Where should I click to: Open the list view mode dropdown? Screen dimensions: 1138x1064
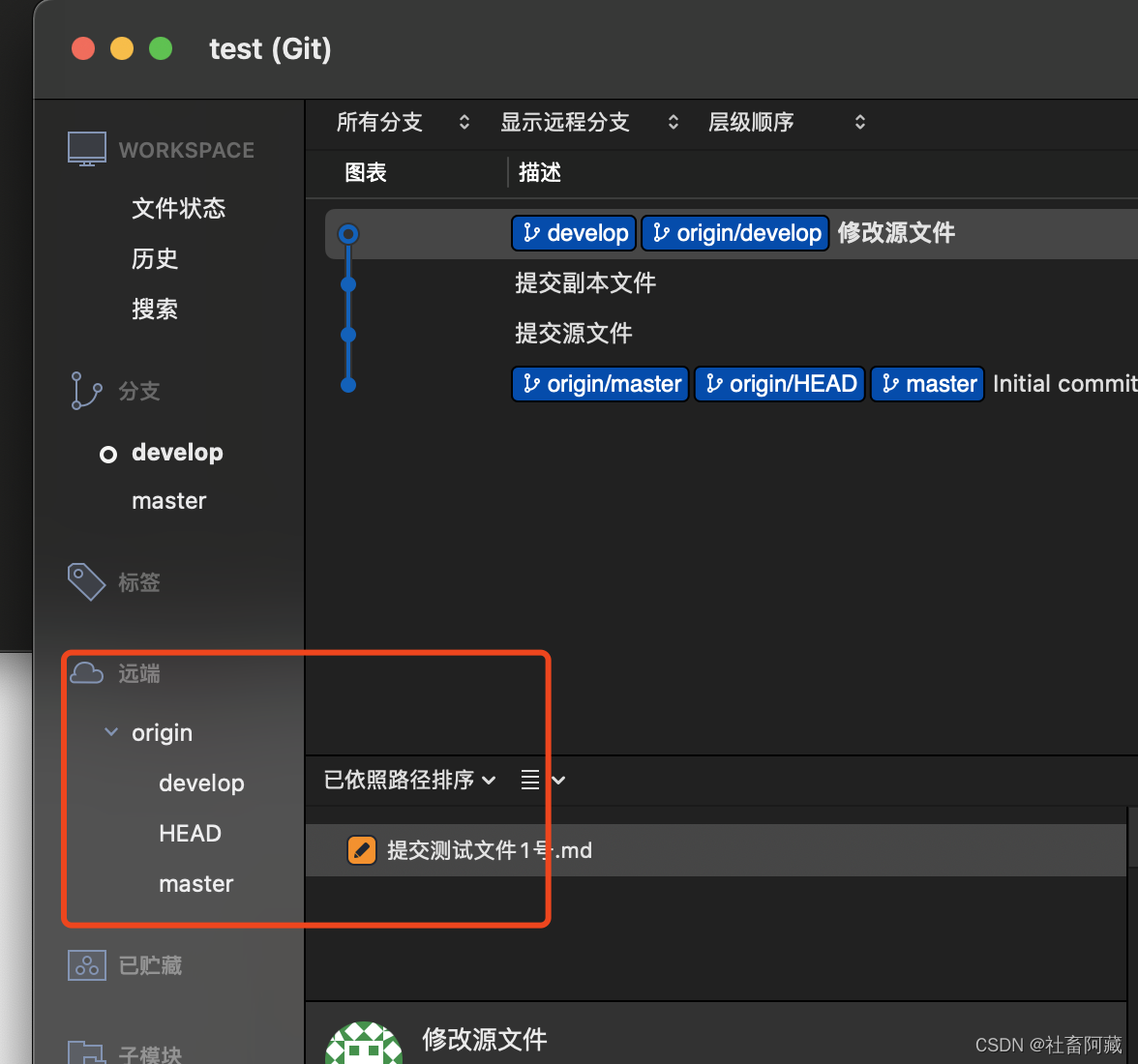(543, 781)
